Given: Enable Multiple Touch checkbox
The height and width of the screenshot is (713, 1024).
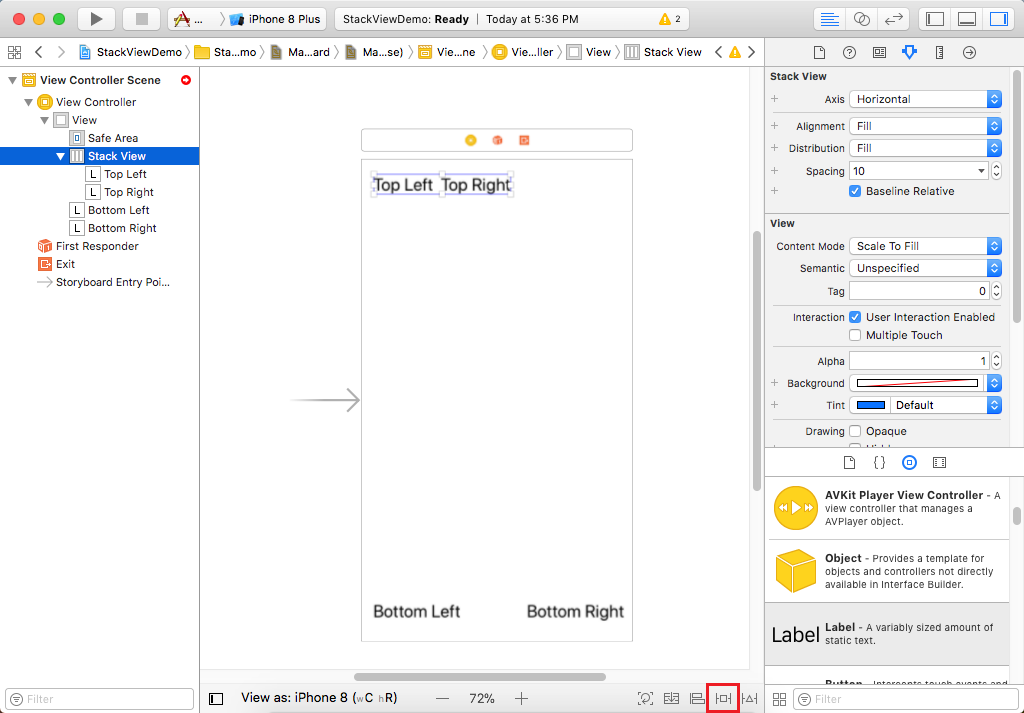Looking at the screenshot, I should pos(855,335).
